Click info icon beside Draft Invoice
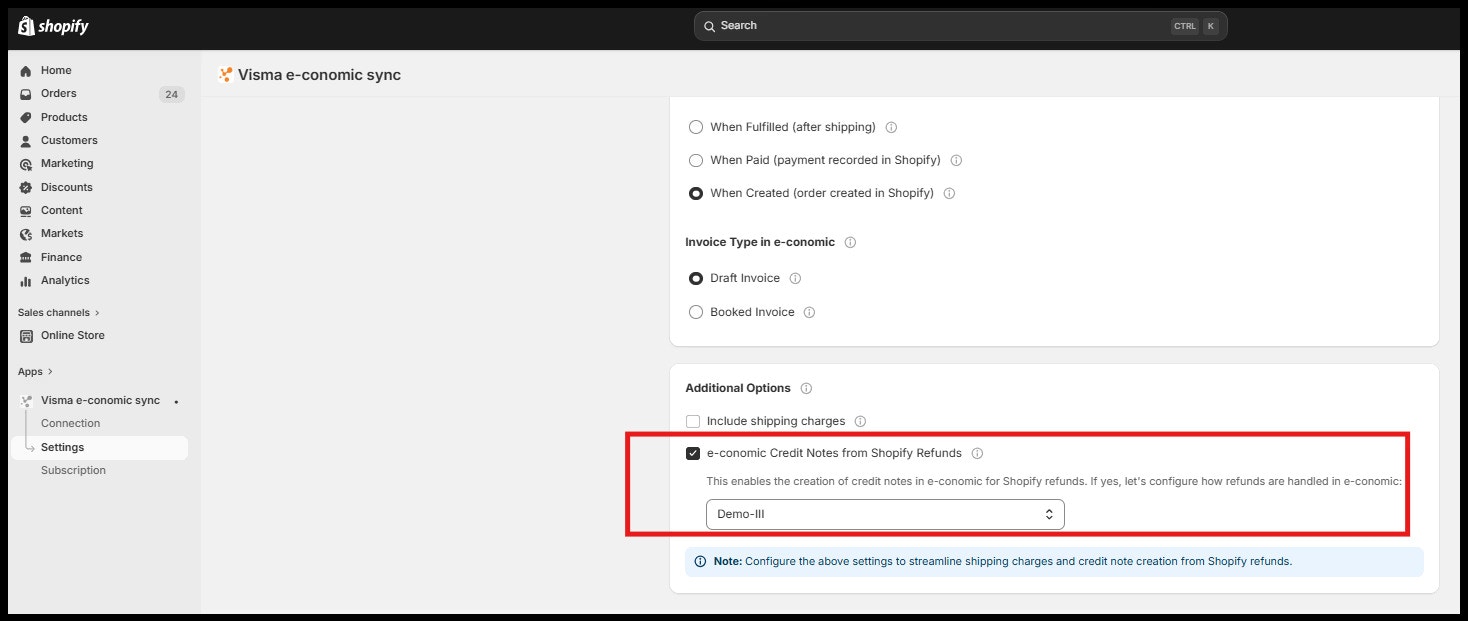This screenshot has width=1468, height=621. pos(795,279)
